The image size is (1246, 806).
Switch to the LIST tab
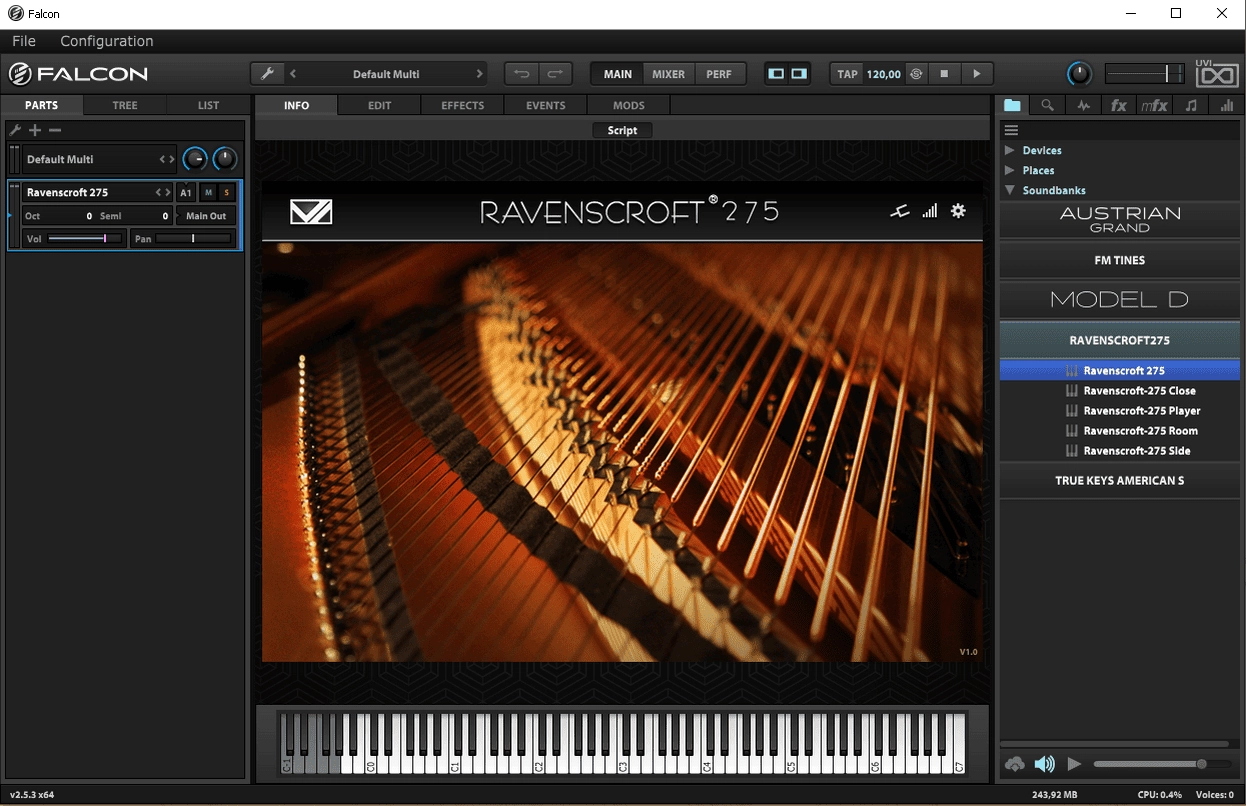coord(208,105)
